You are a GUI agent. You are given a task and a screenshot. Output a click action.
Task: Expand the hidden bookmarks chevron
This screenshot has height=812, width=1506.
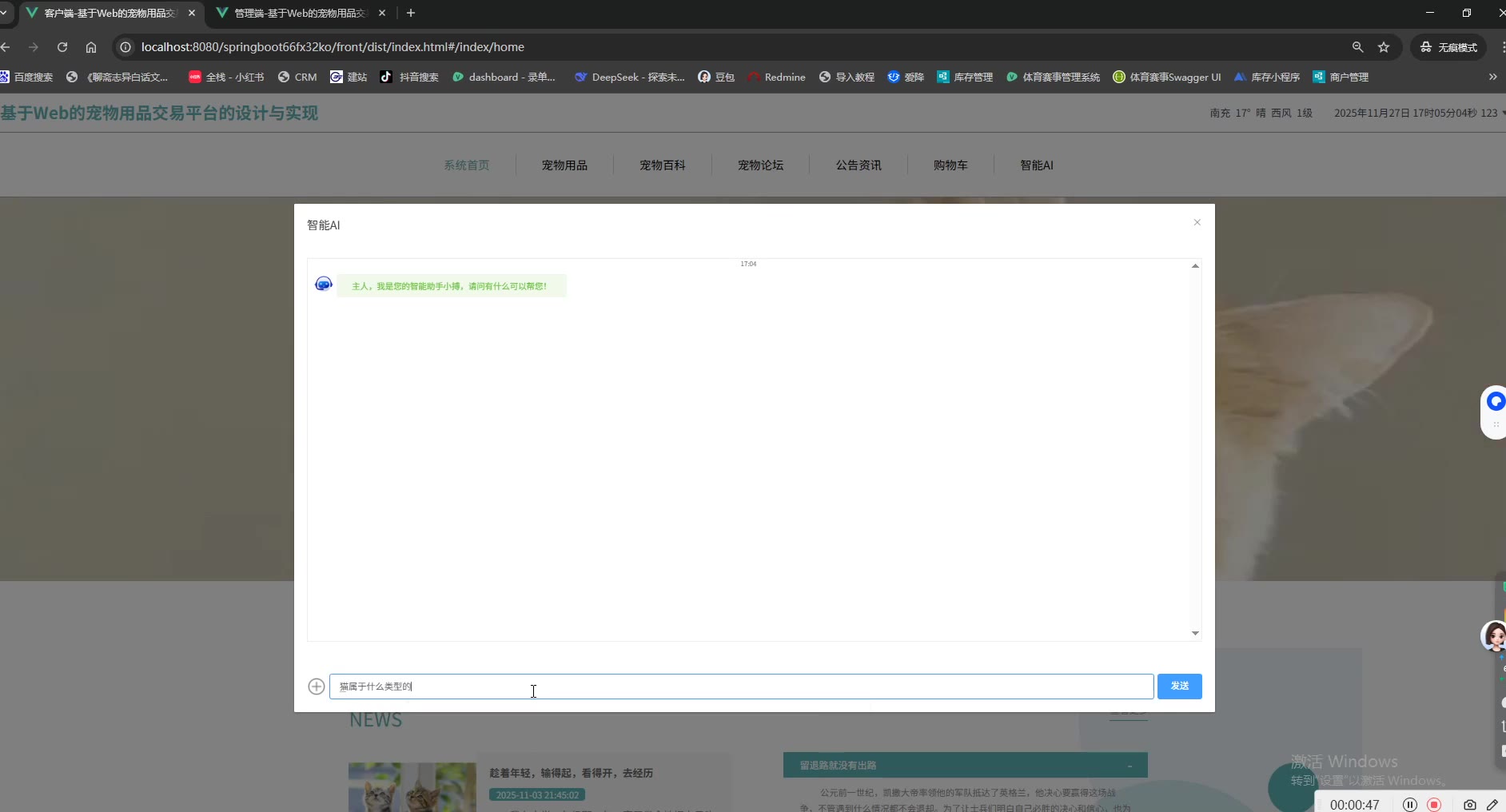tap(1492, 77)
